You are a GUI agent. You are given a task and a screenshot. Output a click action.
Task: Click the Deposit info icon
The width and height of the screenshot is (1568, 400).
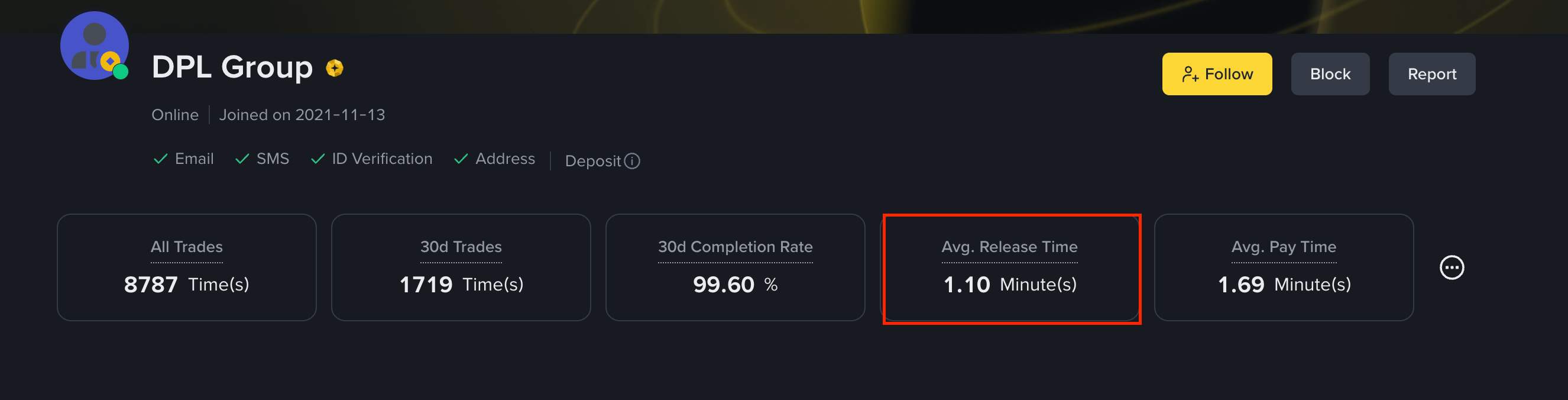[633, 161]
